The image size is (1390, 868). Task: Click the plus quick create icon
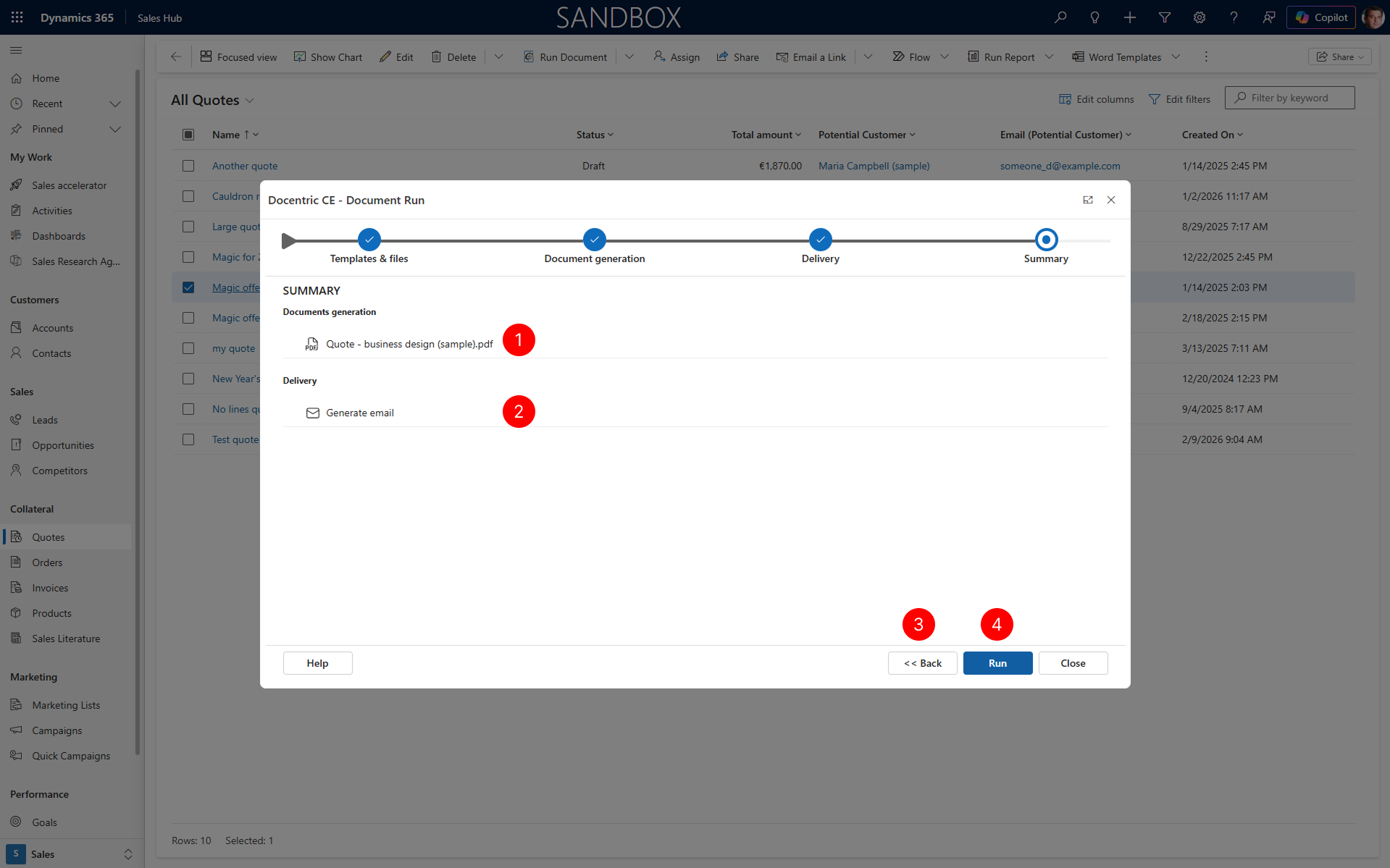tap(1130, 17)
